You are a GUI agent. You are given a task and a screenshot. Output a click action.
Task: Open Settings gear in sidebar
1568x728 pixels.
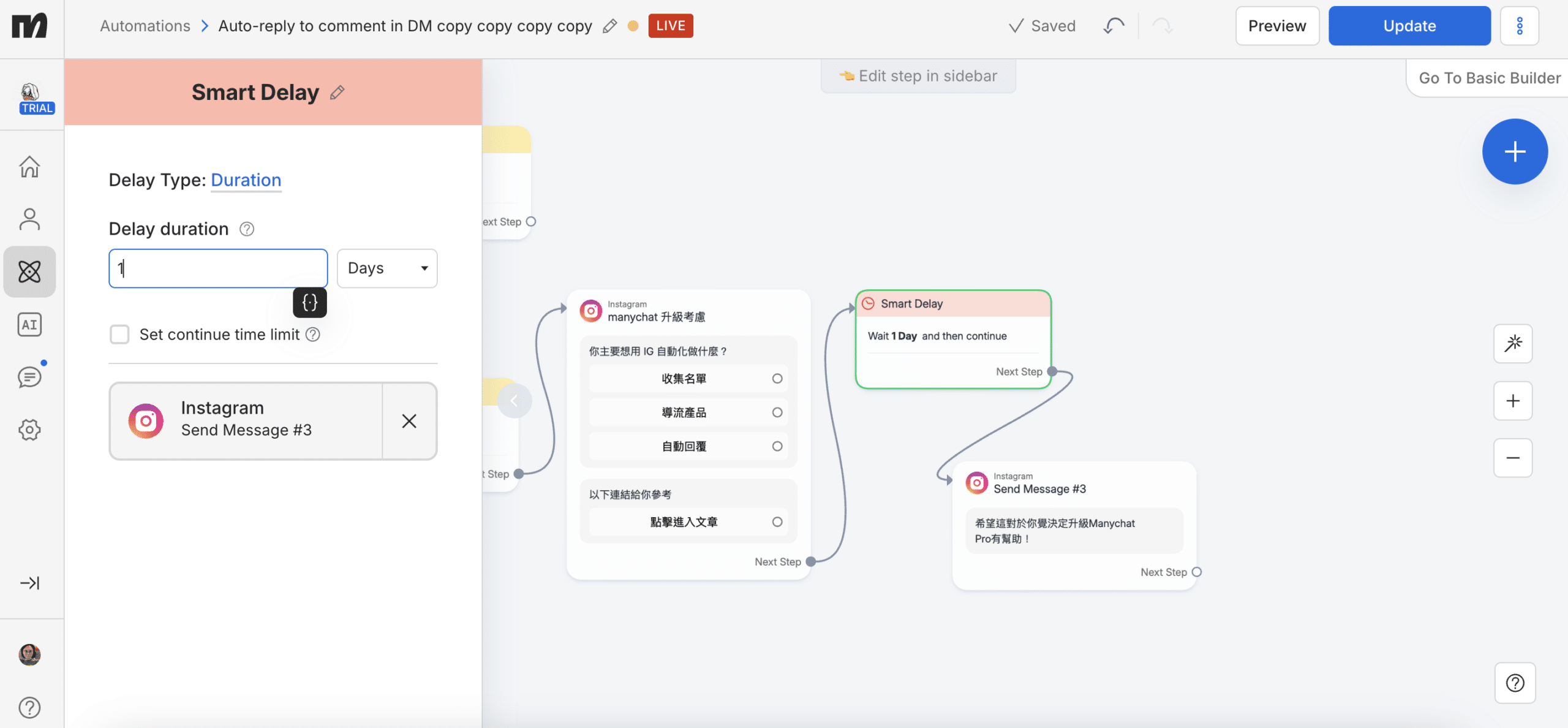(29, 430)
